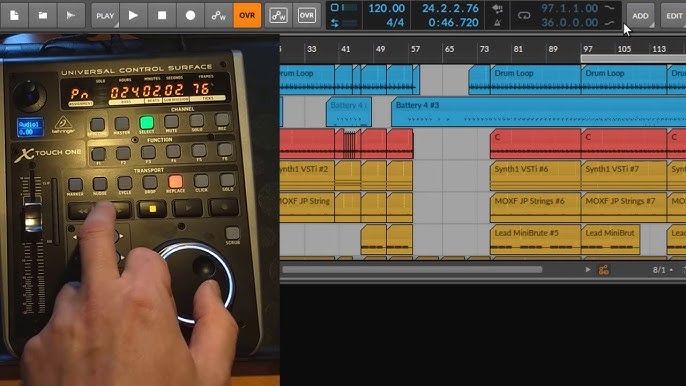Toggle the groove icon above the metronome
This screenshot has width=686, height=386.
coord(497,8)
